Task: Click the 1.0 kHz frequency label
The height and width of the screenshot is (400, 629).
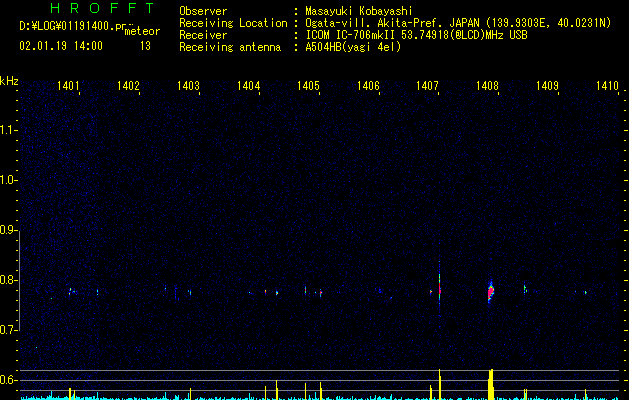Action: pyautogui.click(x=8, y=180)
